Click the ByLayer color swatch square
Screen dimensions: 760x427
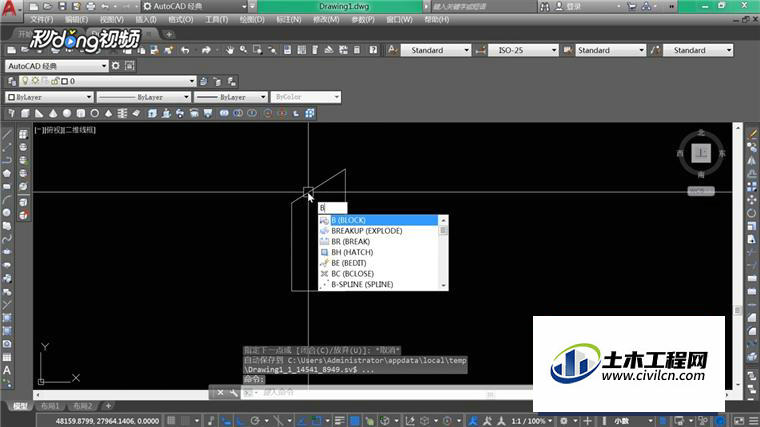(12, 97)
